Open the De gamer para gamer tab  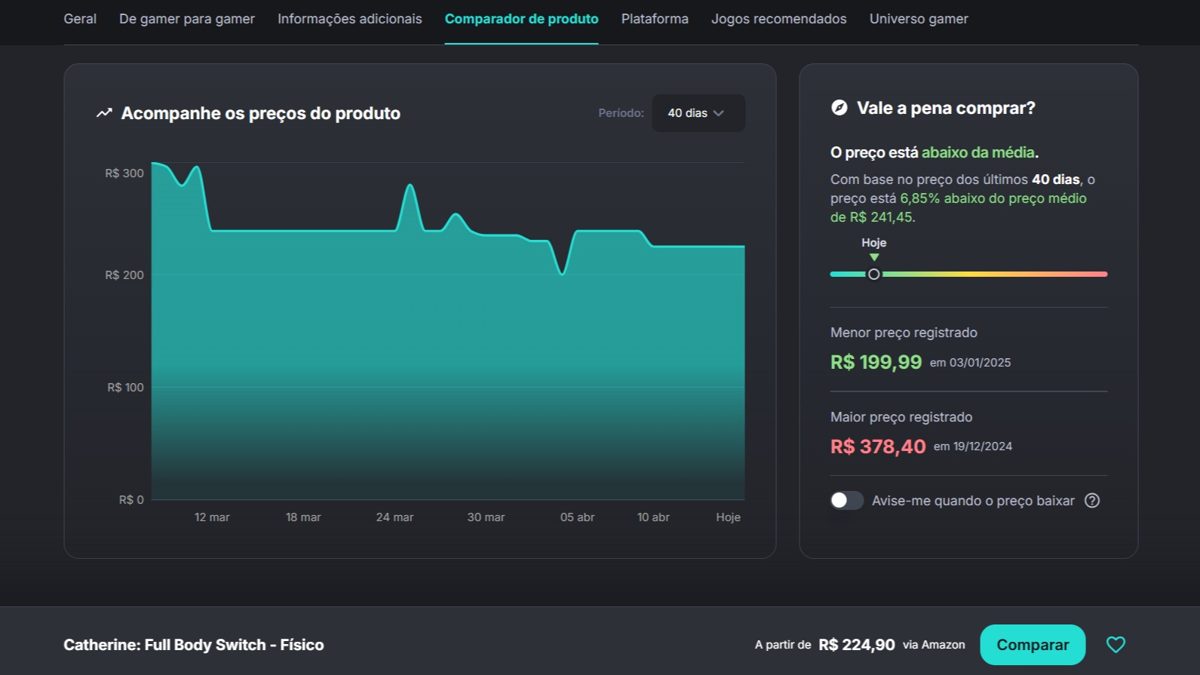187,19
